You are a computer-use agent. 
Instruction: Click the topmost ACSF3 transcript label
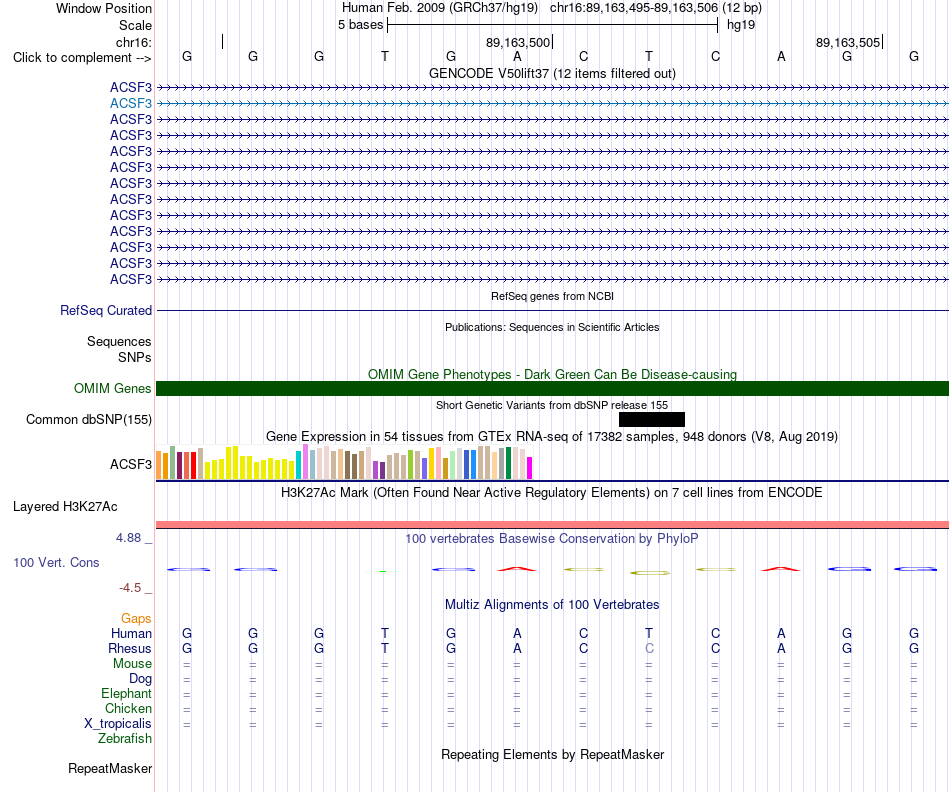point(131,87)
